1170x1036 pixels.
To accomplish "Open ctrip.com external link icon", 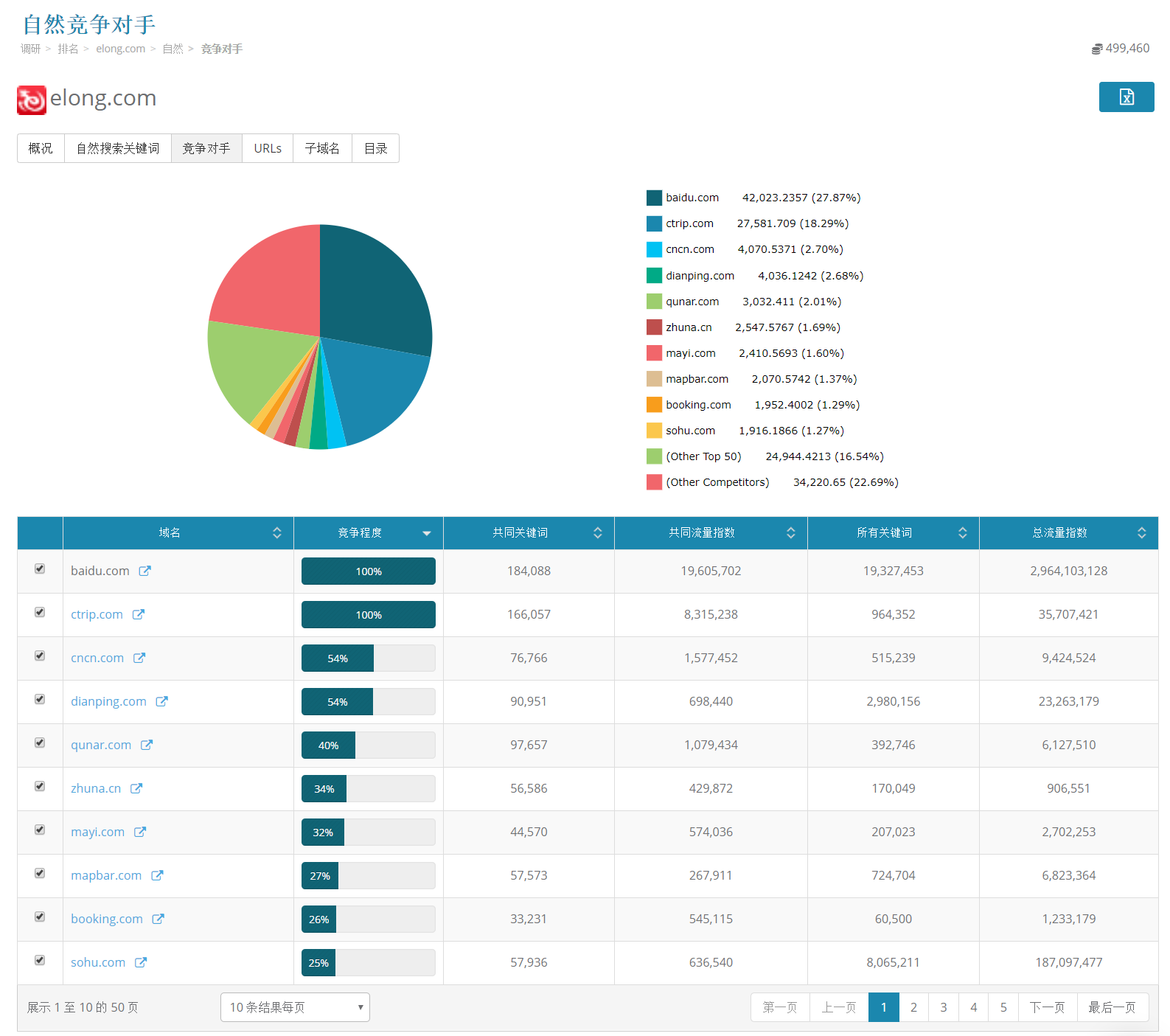I will 139,614.
